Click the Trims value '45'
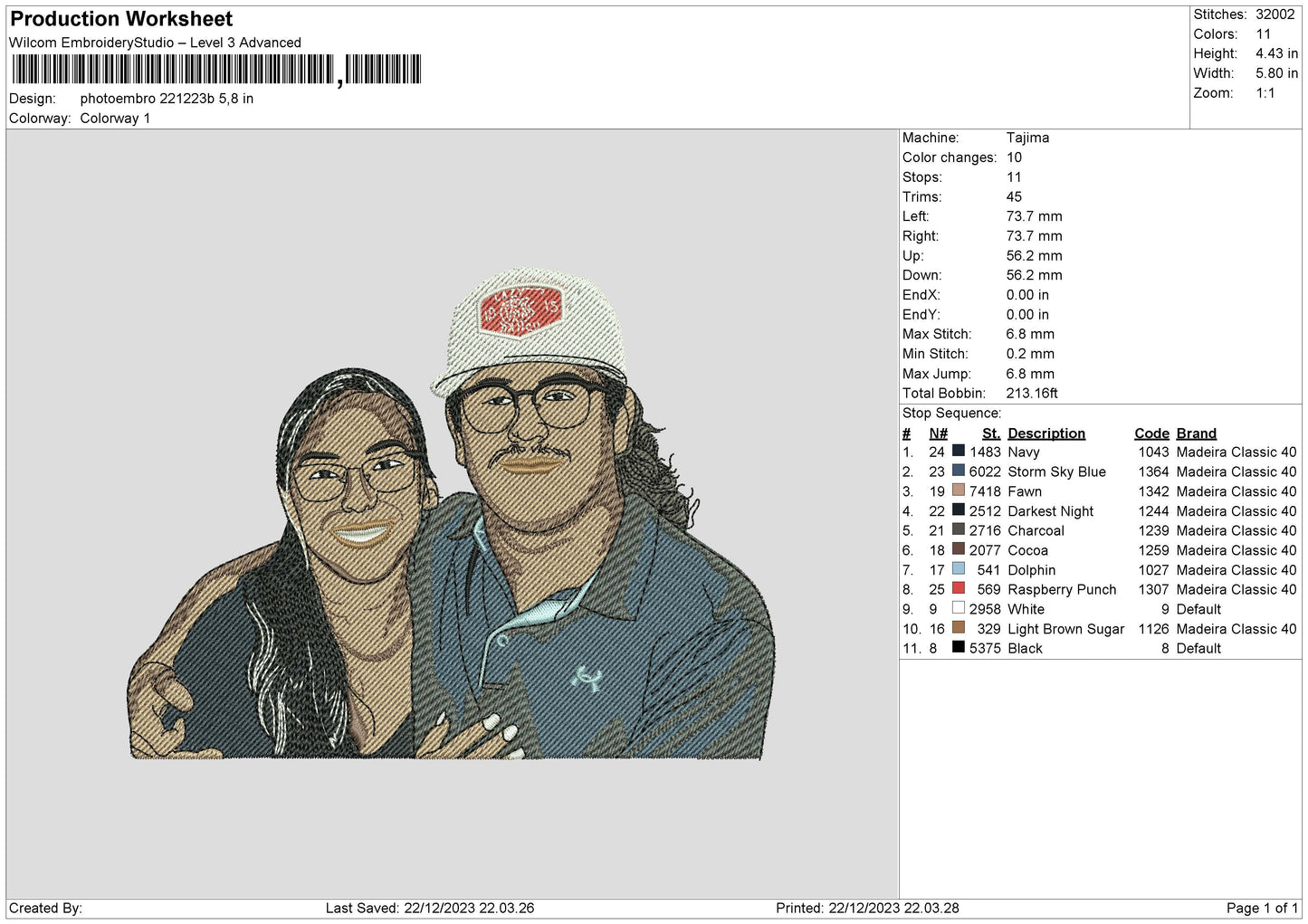This screenshot has height=924, width=1308. pyautogui.click(x=1014, y=196)
